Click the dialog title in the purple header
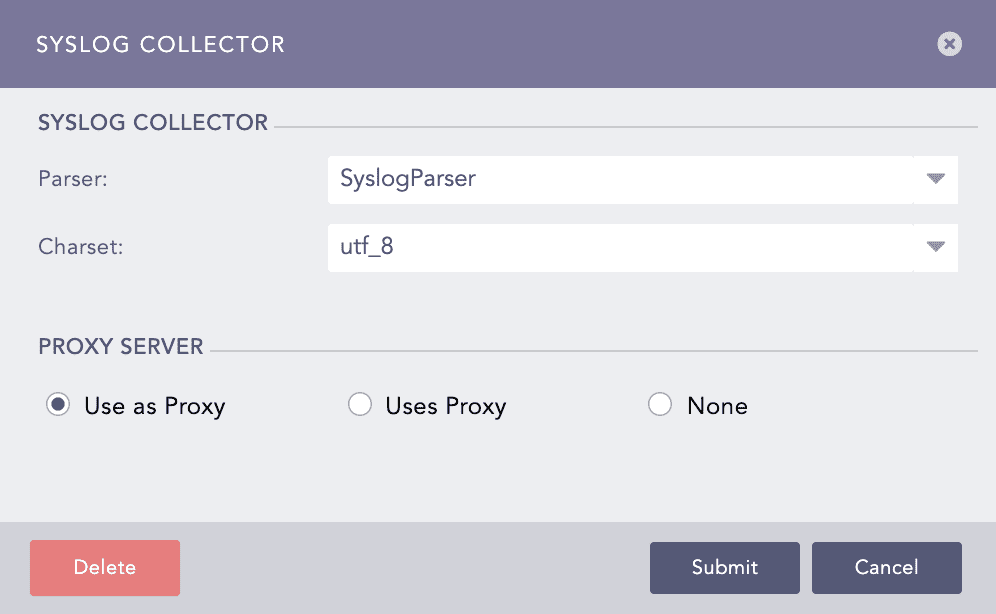 pos(160,45)
